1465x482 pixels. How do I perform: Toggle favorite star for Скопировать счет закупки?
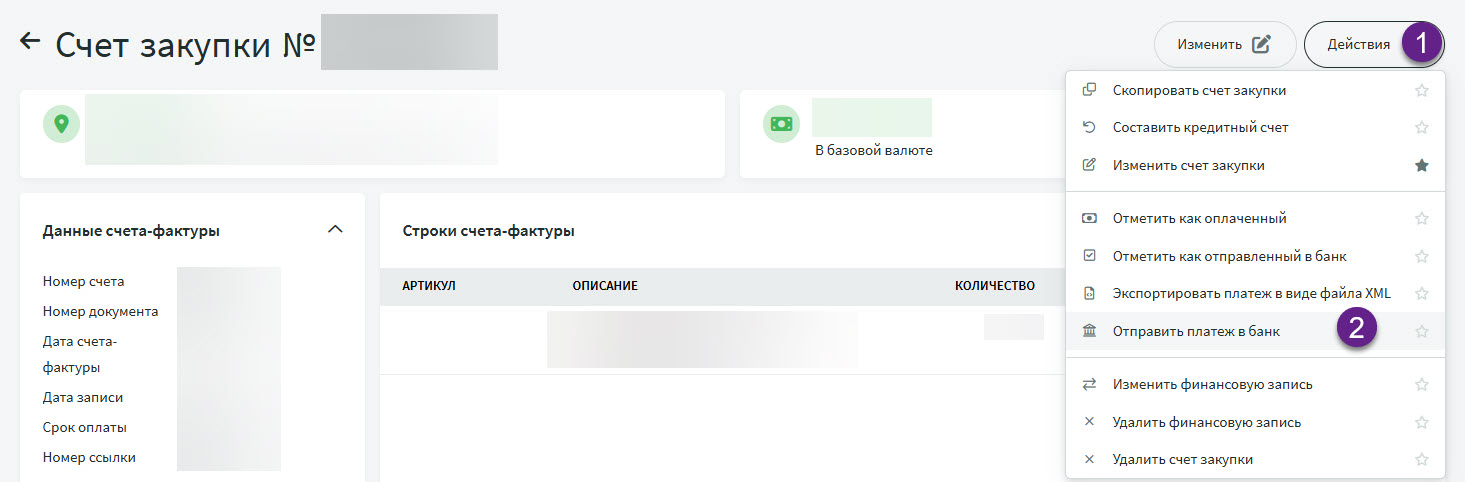(x=1421, y=90)
